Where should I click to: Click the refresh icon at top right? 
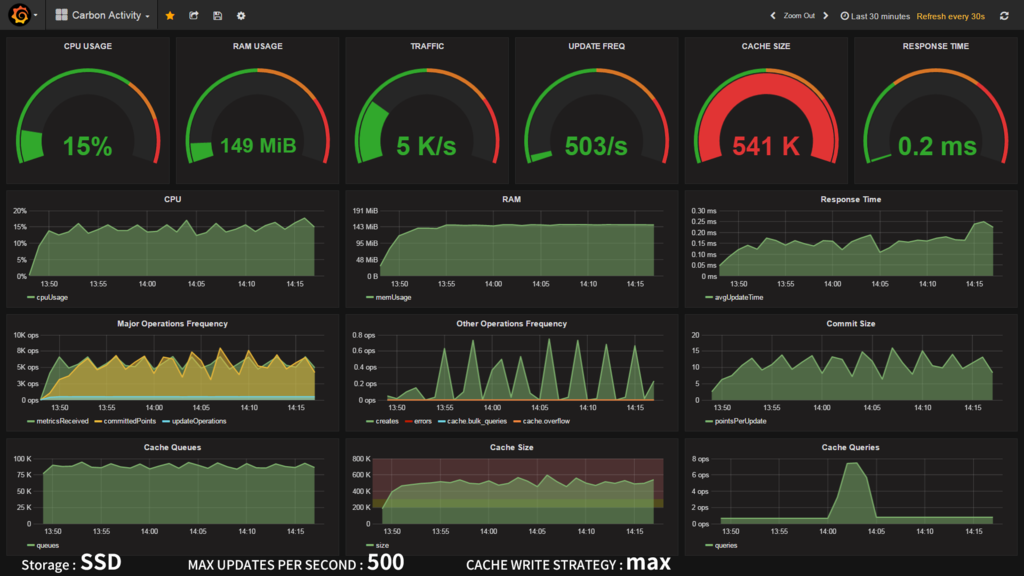1004,16
